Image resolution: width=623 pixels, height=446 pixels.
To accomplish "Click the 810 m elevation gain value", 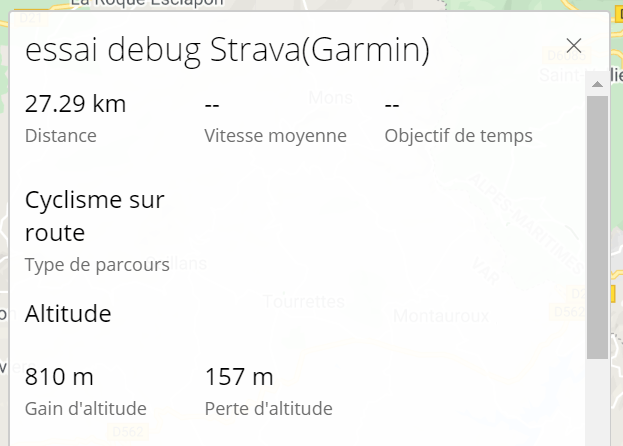I will (x=59, y=377).
